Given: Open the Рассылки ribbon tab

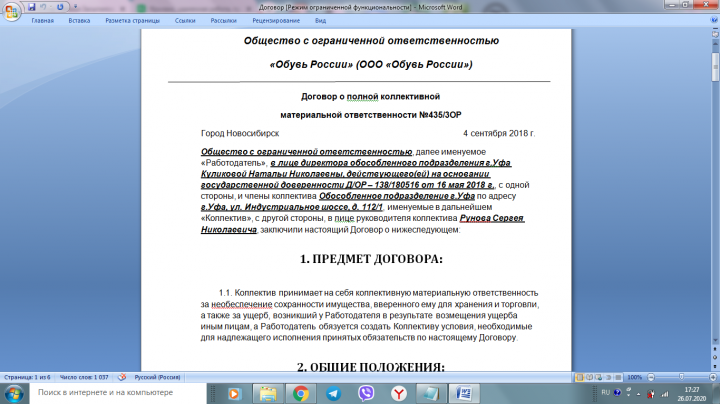Looking at the screenshot, I should (x=224, y=21).
